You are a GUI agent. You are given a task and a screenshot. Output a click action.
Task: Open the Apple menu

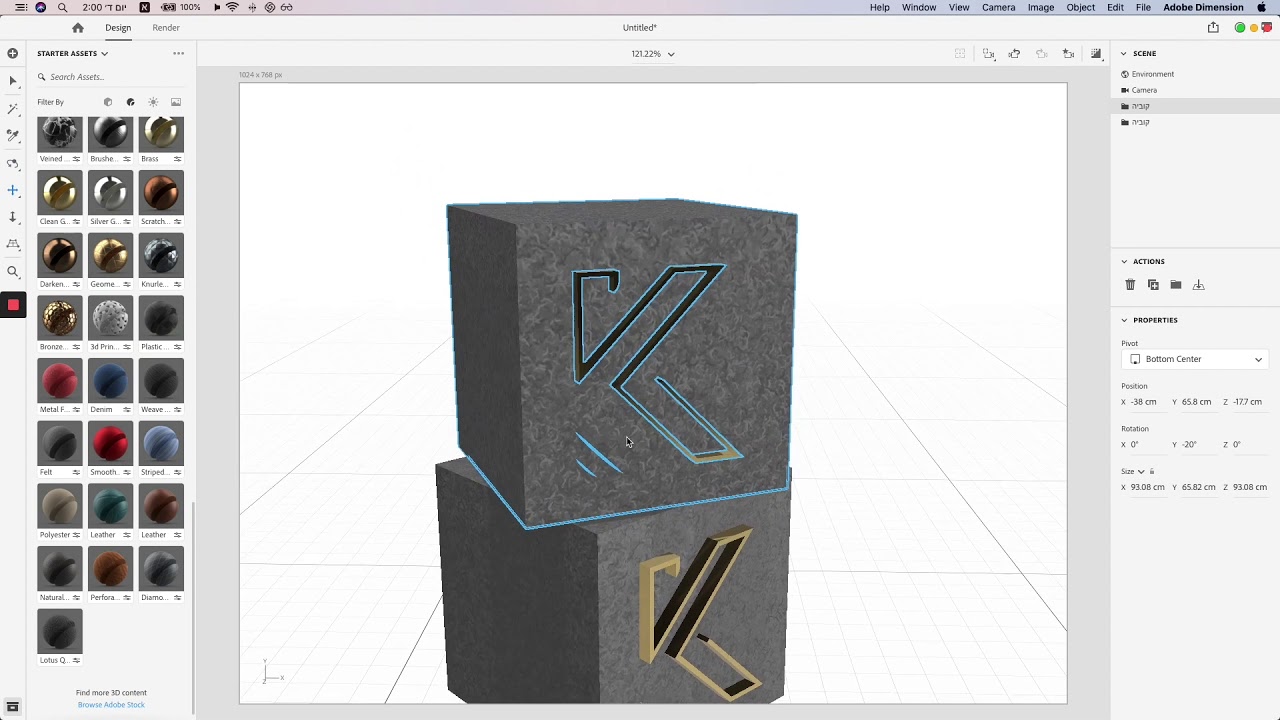tap(1261, 7)
